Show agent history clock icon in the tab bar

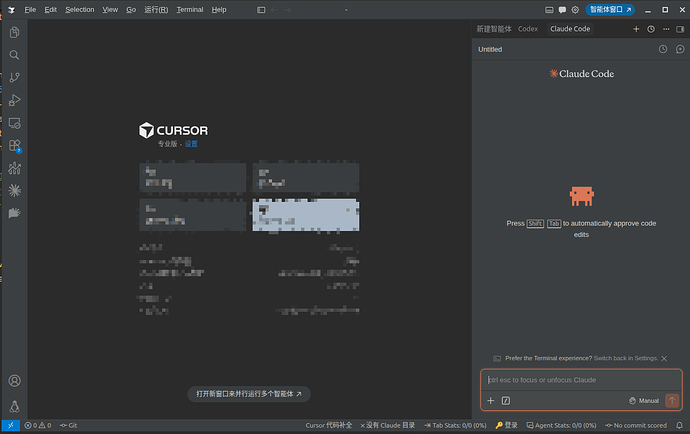click(x=651, y=29)
